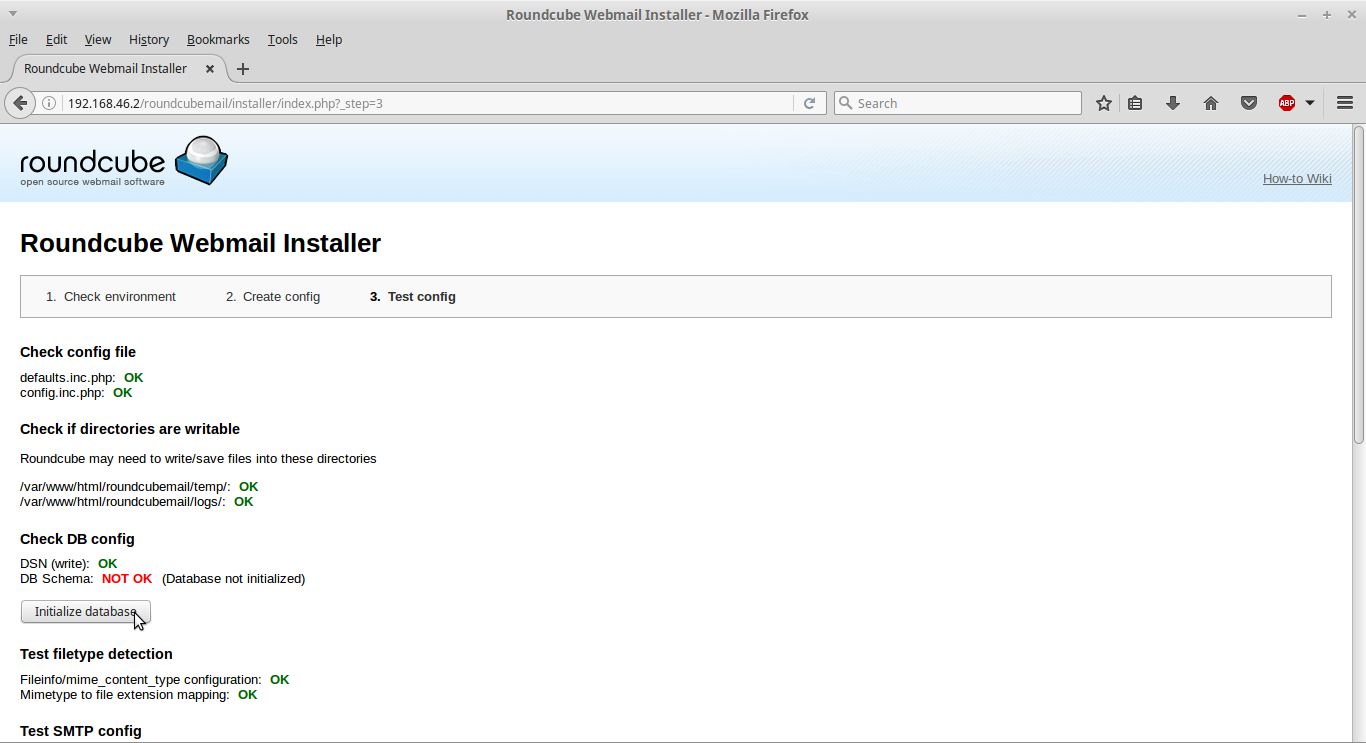Reload the page with the refresh icon
The width and height of the screenshot is (1366, 743).
tap(809, 103)
